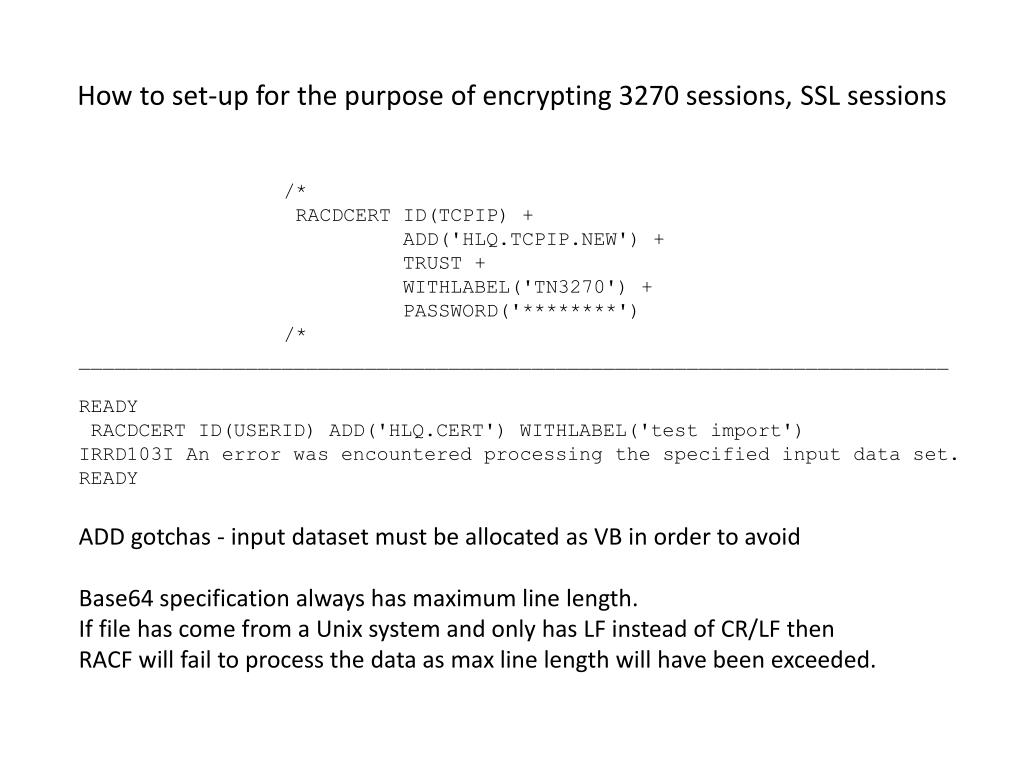Click the RACDCERT ID(TCPIP) command line
The width and height of the screenshot is (1024, 768).
point(414,215)
